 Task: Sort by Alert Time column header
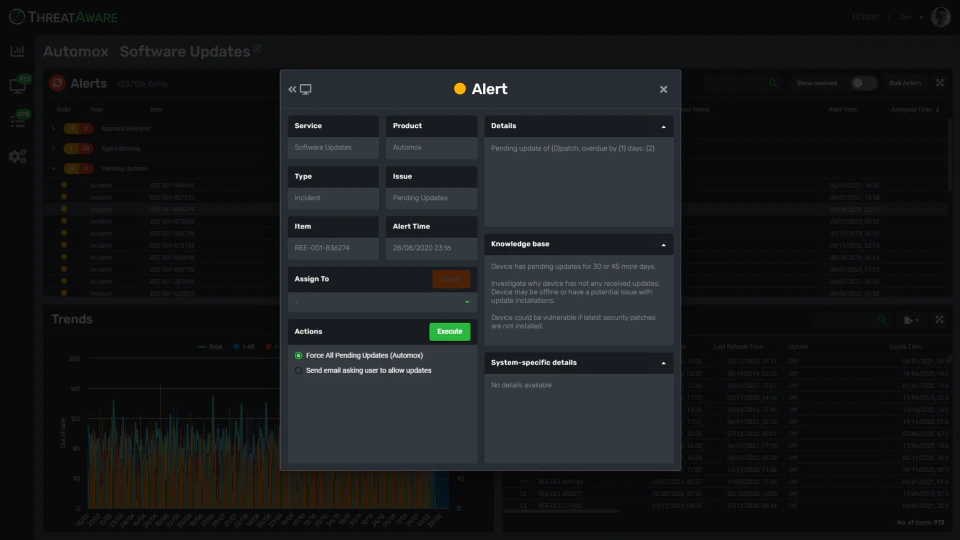click(x=842, y=110)
